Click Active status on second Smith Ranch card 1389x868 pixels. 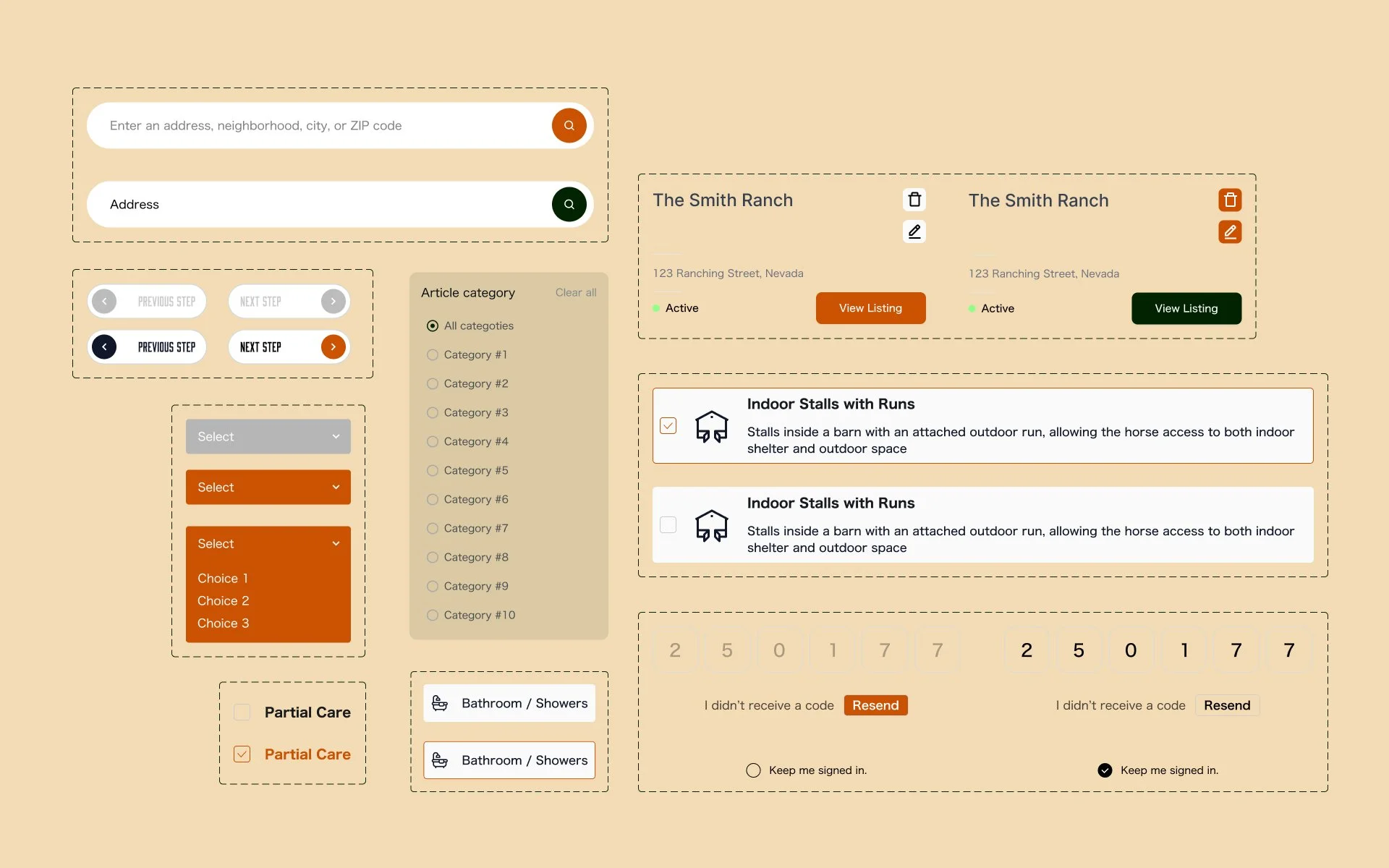point(991,309)
